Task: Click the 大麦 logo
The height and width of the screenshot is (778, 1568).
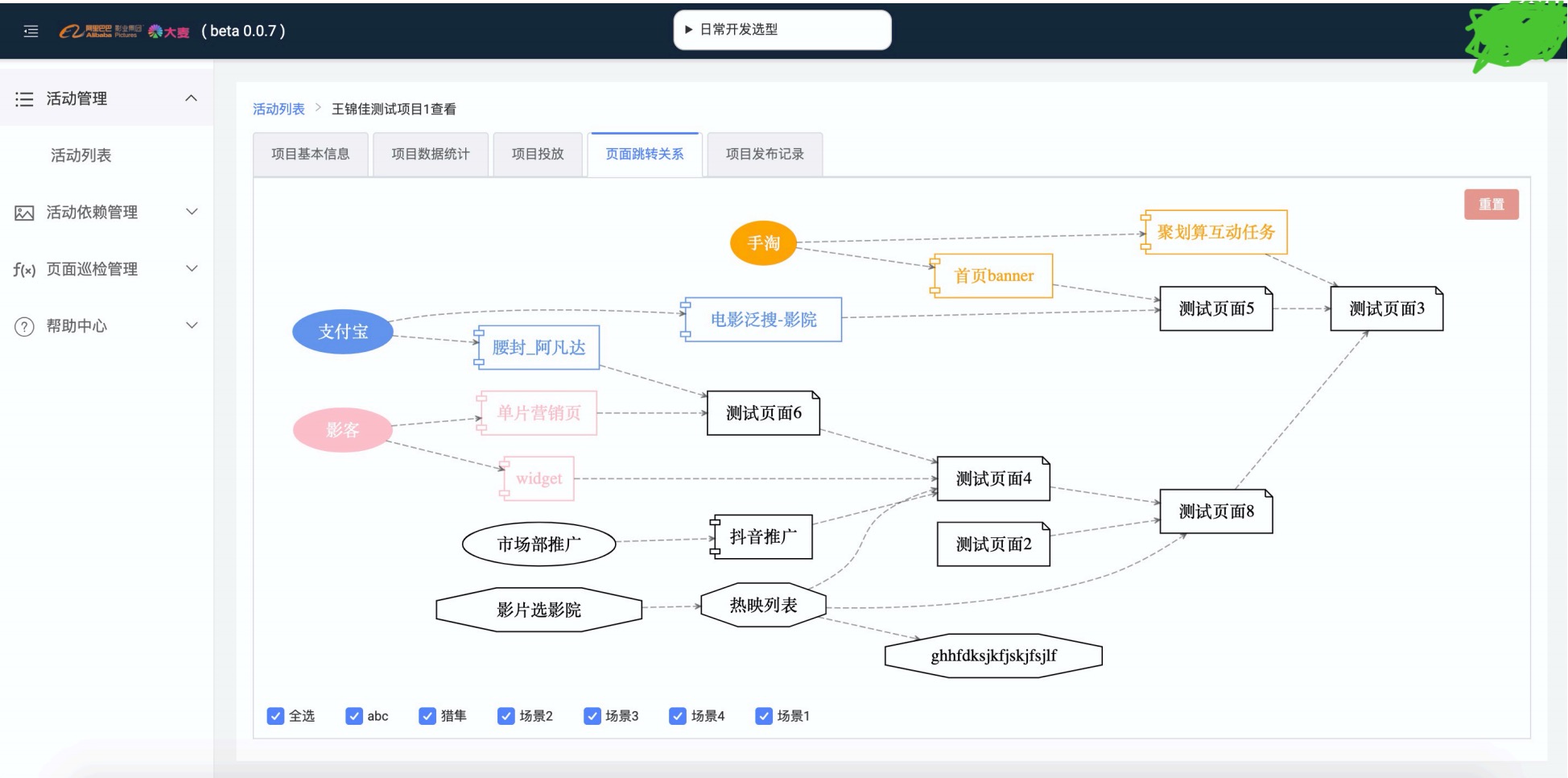Action: tap(169, 31)
